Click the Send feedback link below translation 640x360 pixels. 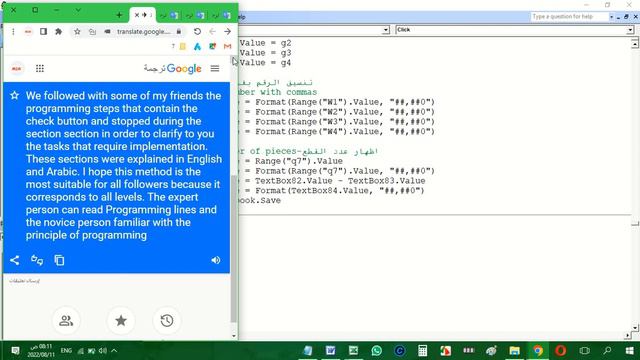(24, 281)
